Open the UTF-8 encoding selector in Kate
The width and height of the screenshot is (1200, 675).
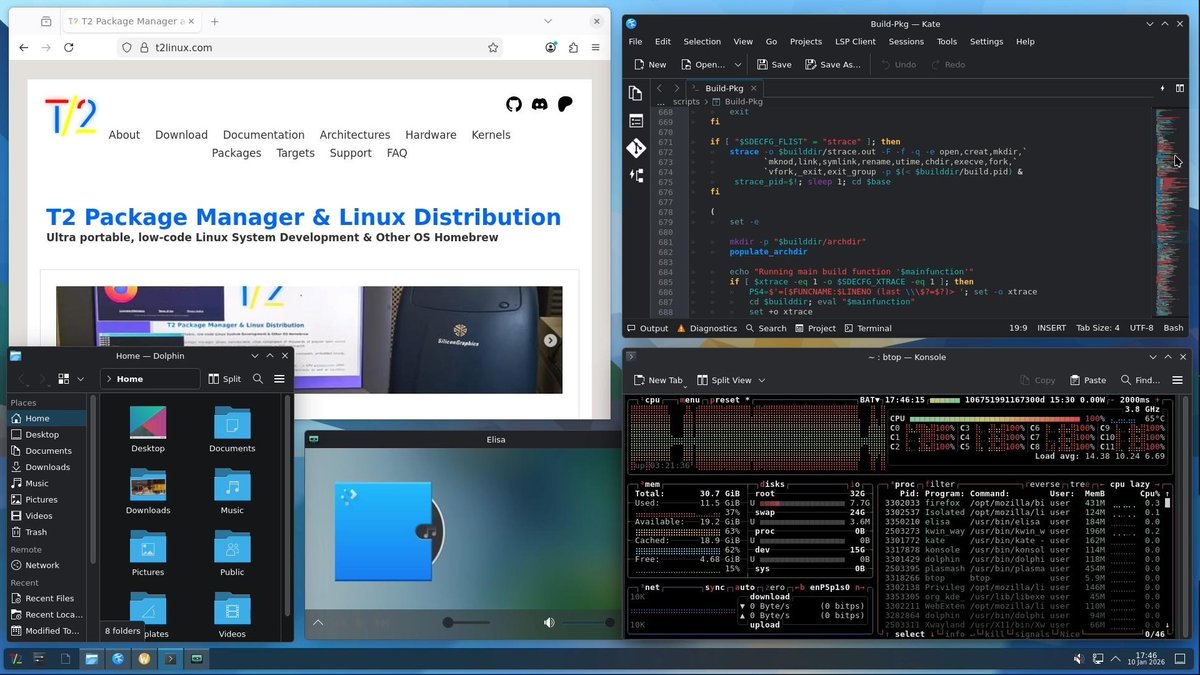(x=1141, y=328)
